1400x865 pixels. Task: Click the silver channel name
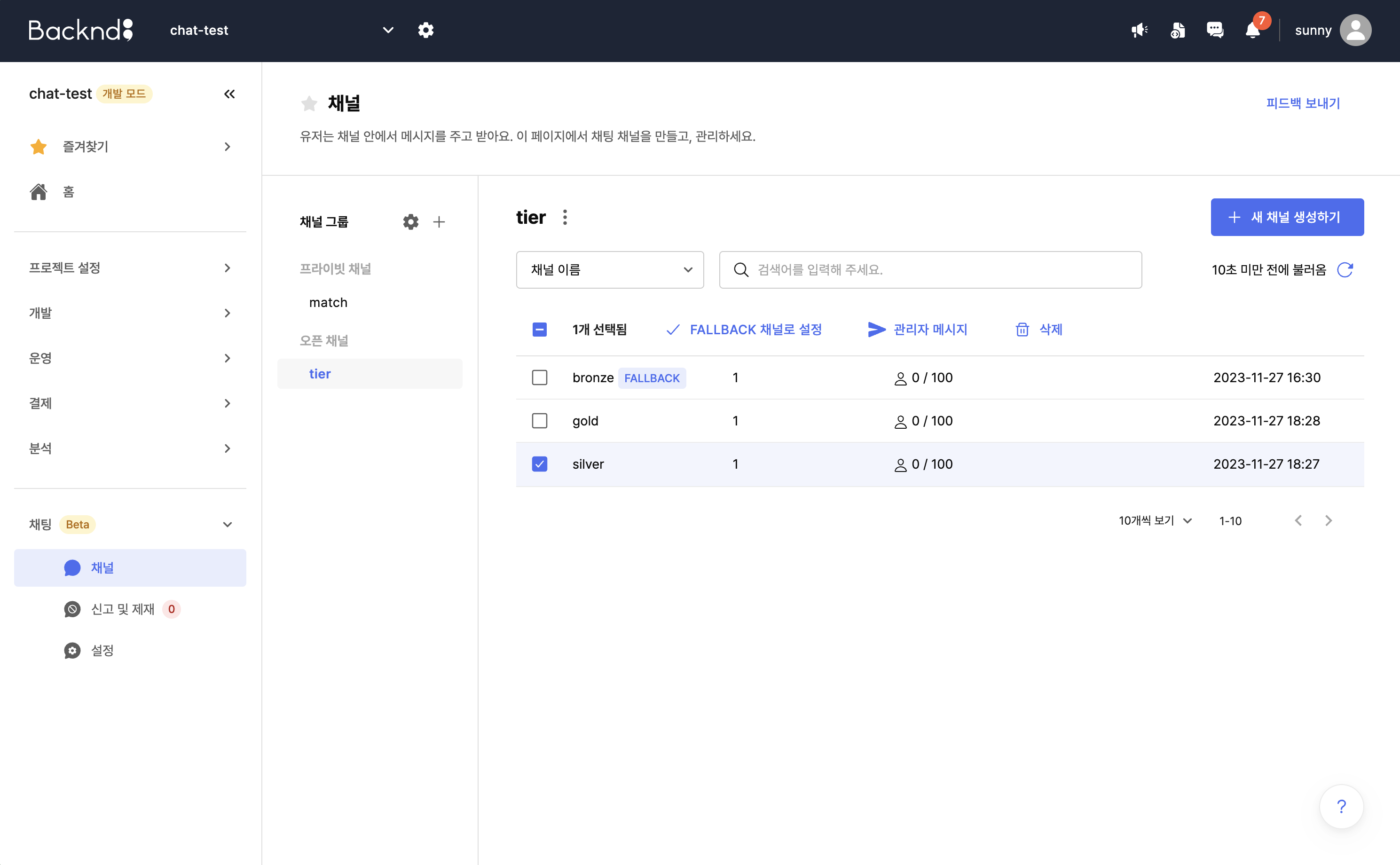coord(588,464)
